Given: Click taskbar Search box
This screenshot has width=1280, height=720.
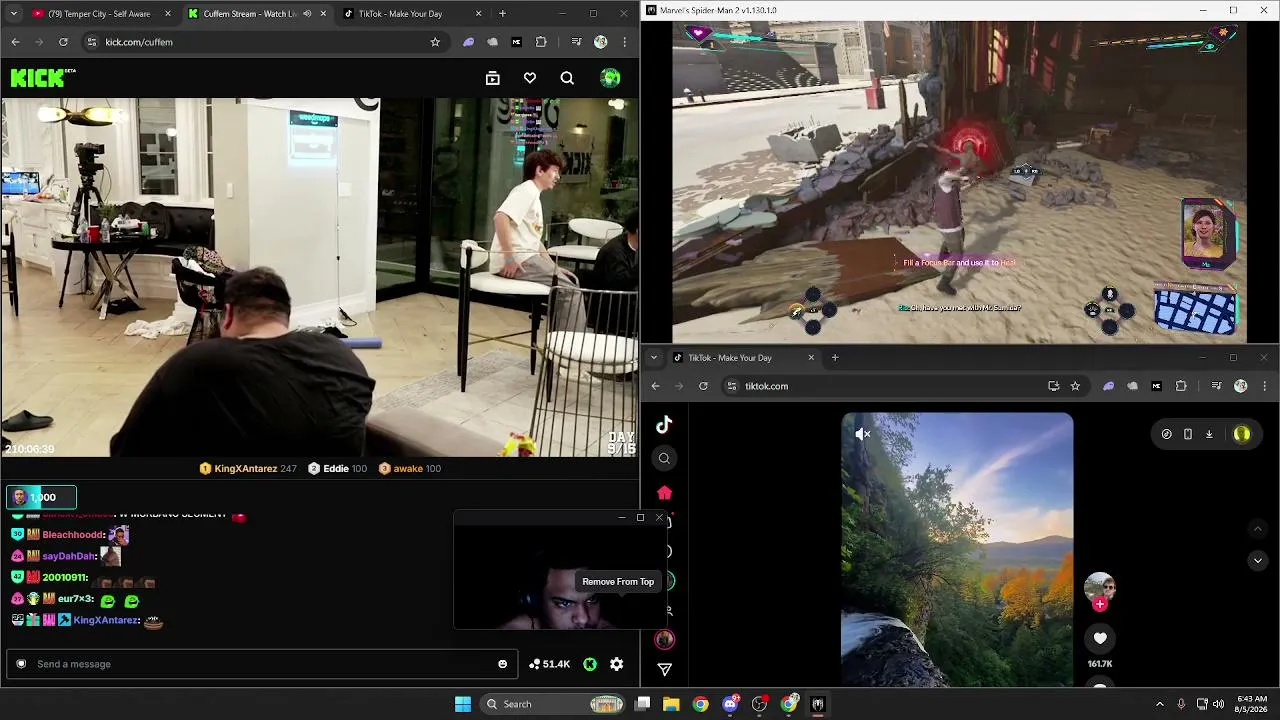Looking at the screenshot, I should (554, 704).
